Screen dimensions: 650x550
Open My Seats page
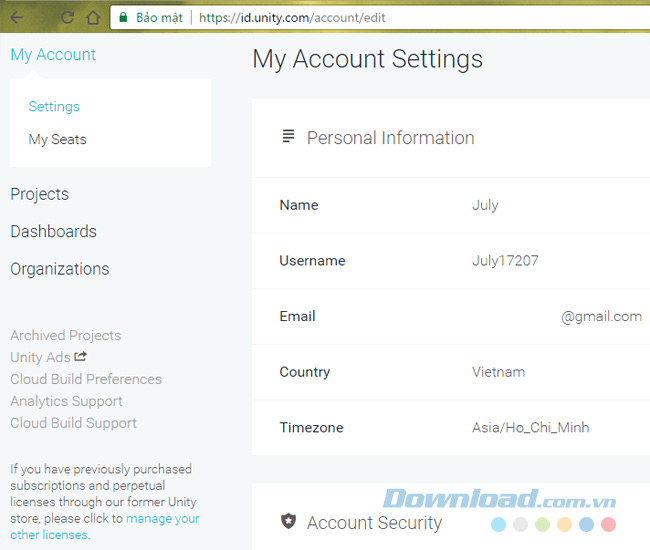point(57,139)
